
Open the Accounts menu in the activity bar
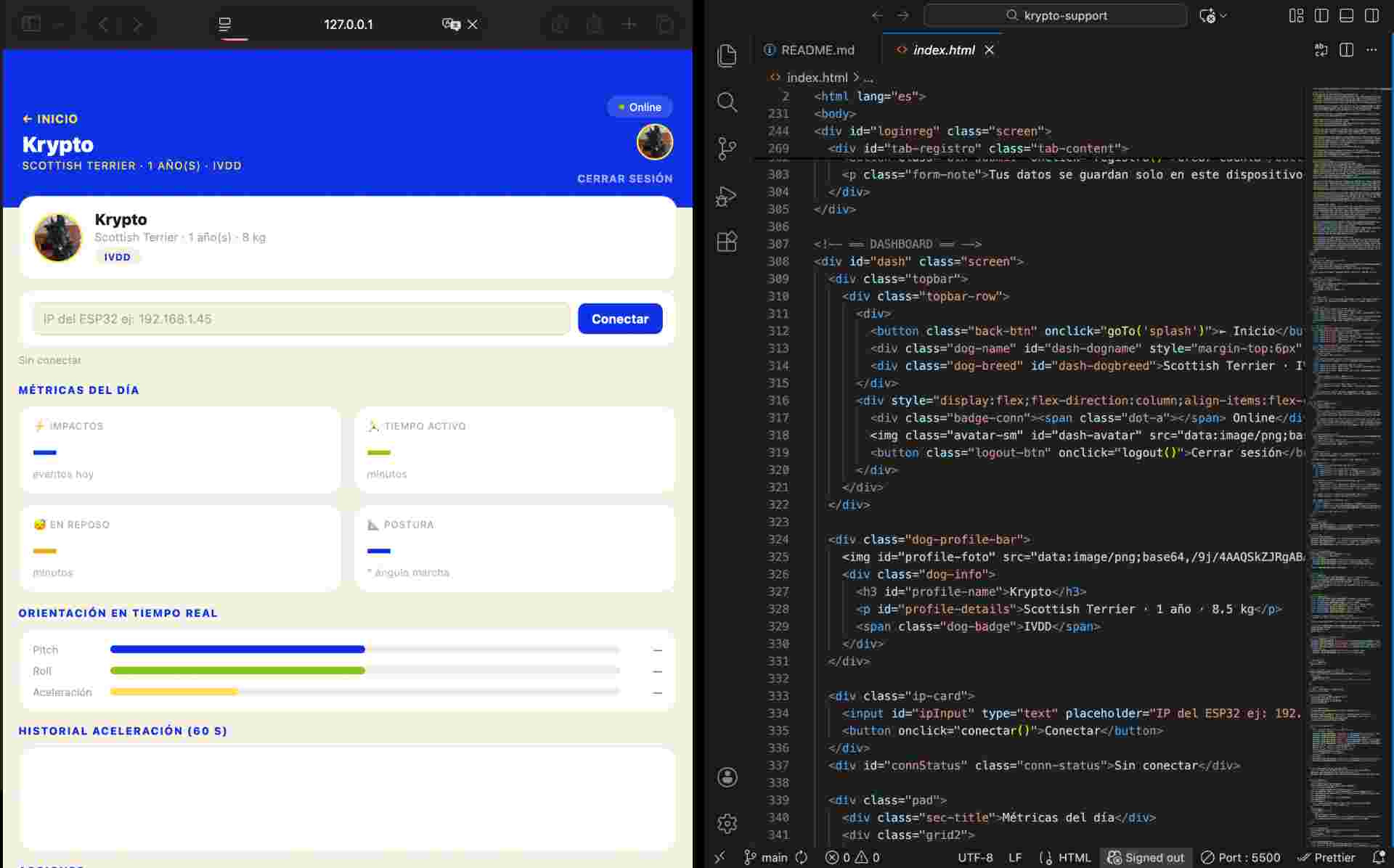[727, 777]
